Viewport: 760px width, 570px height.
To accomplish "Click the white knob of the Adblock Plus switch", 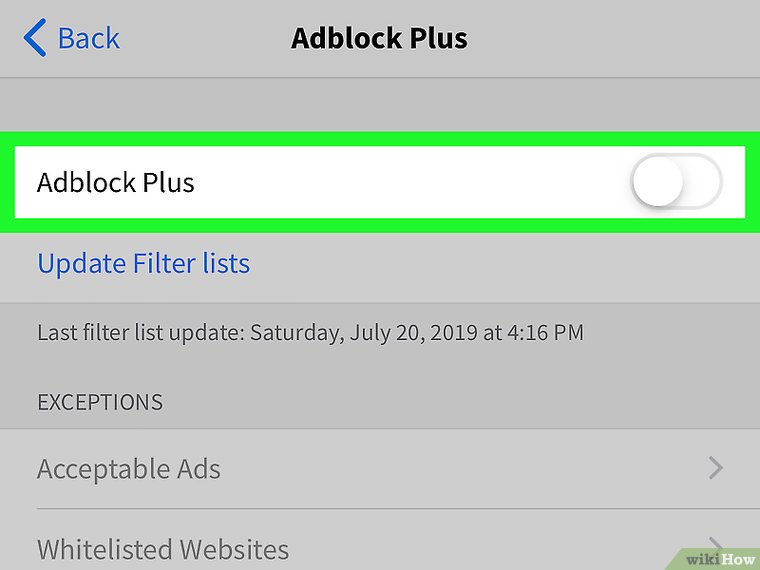I will pyautogui.click(x=658, y=183).
